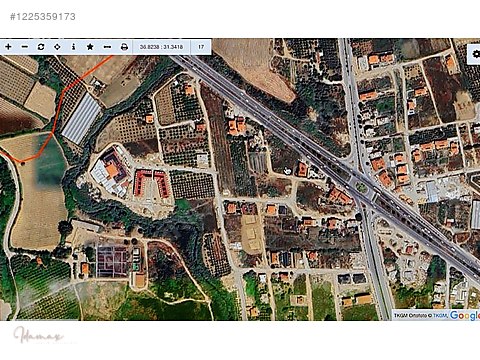Viewport: 480px width, 360px height.
Task: Activate the locate crosshair icon
Action: tap(57, 47)
